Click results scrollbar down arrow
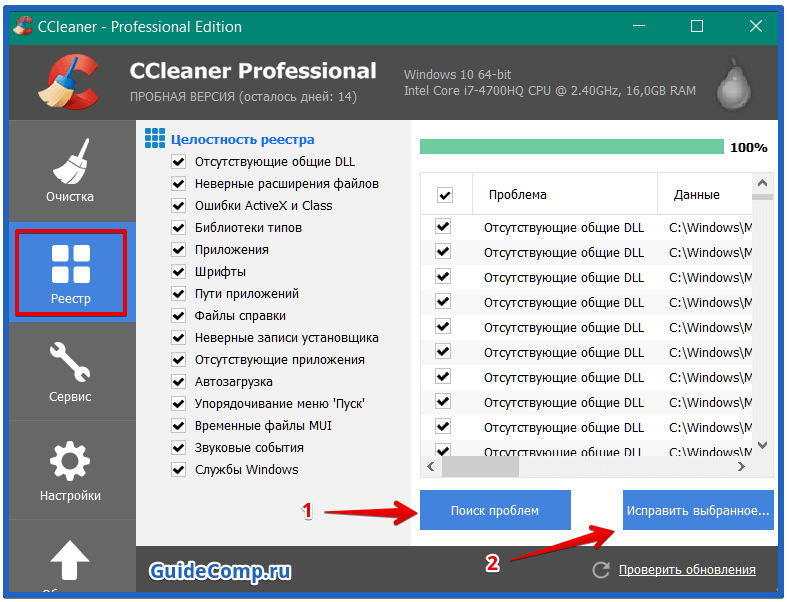The image size is (789, 602). coord(762,445)
